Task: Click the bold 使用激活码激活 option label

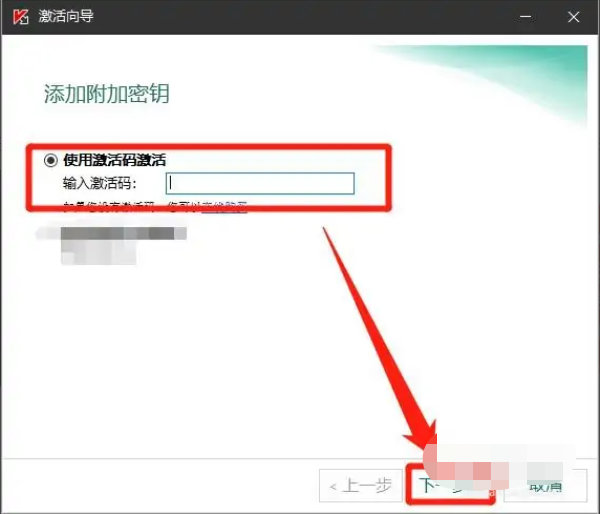Action: tap(113, 160)
